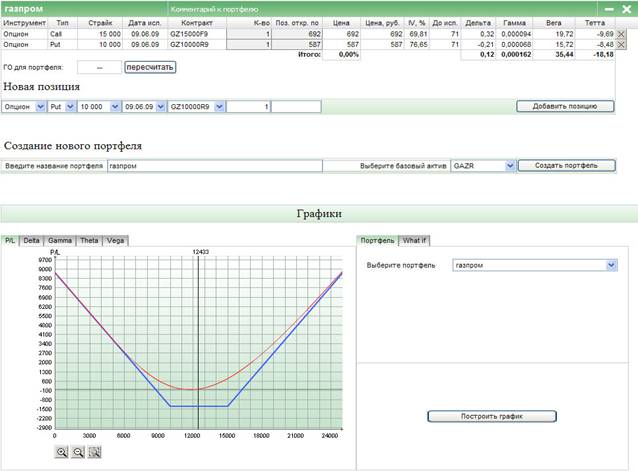Click the пересчитать button

[150, 67]
